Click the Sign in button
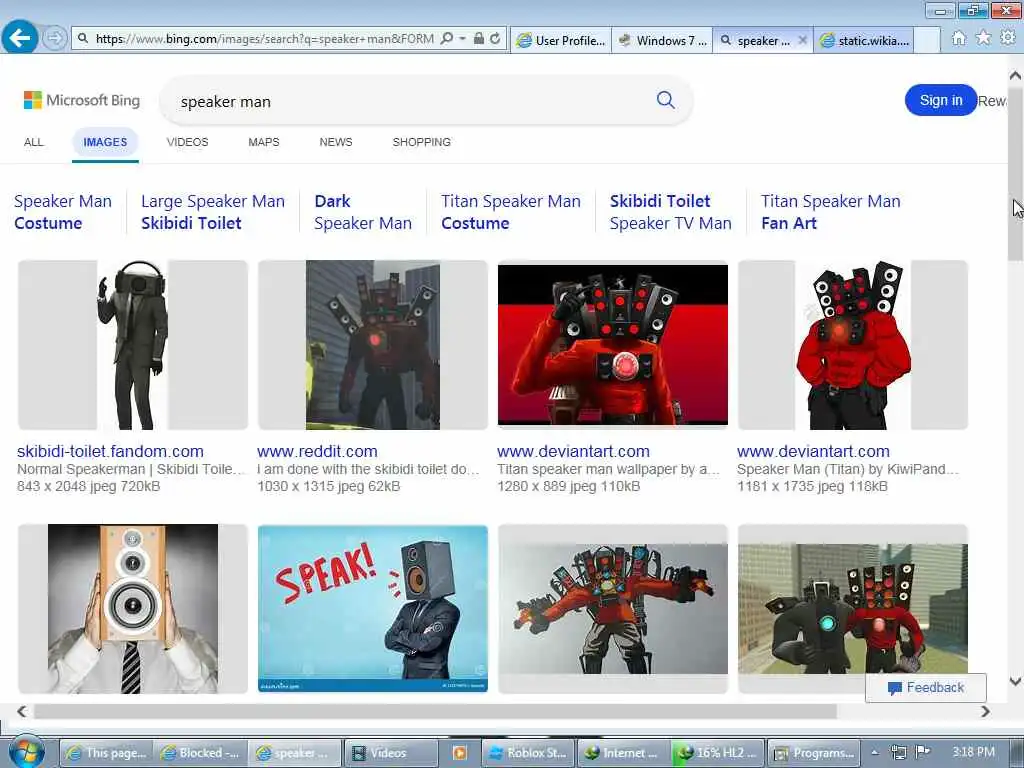This screenshot has height=768, width=1024. coord(940,101)
